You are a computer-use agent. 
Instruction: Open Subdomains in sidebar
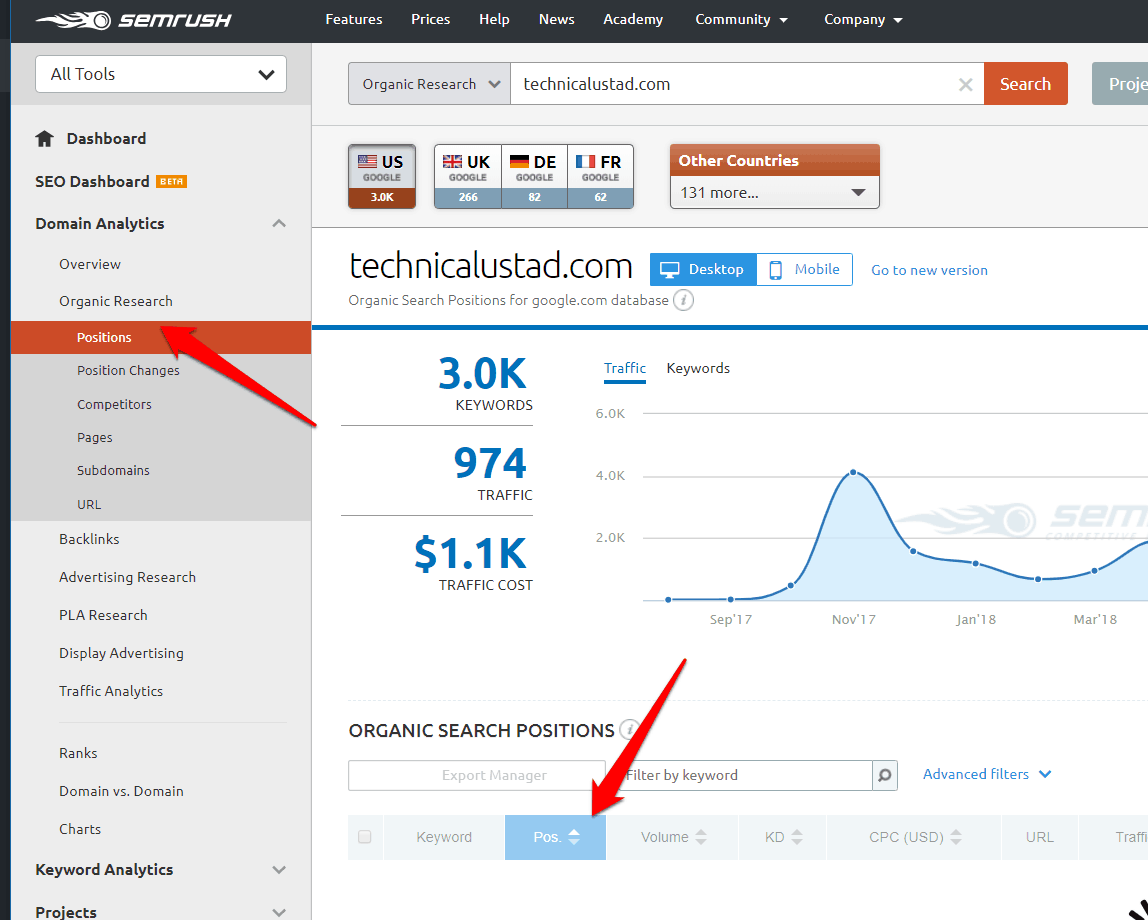click(x=113, y=471)
